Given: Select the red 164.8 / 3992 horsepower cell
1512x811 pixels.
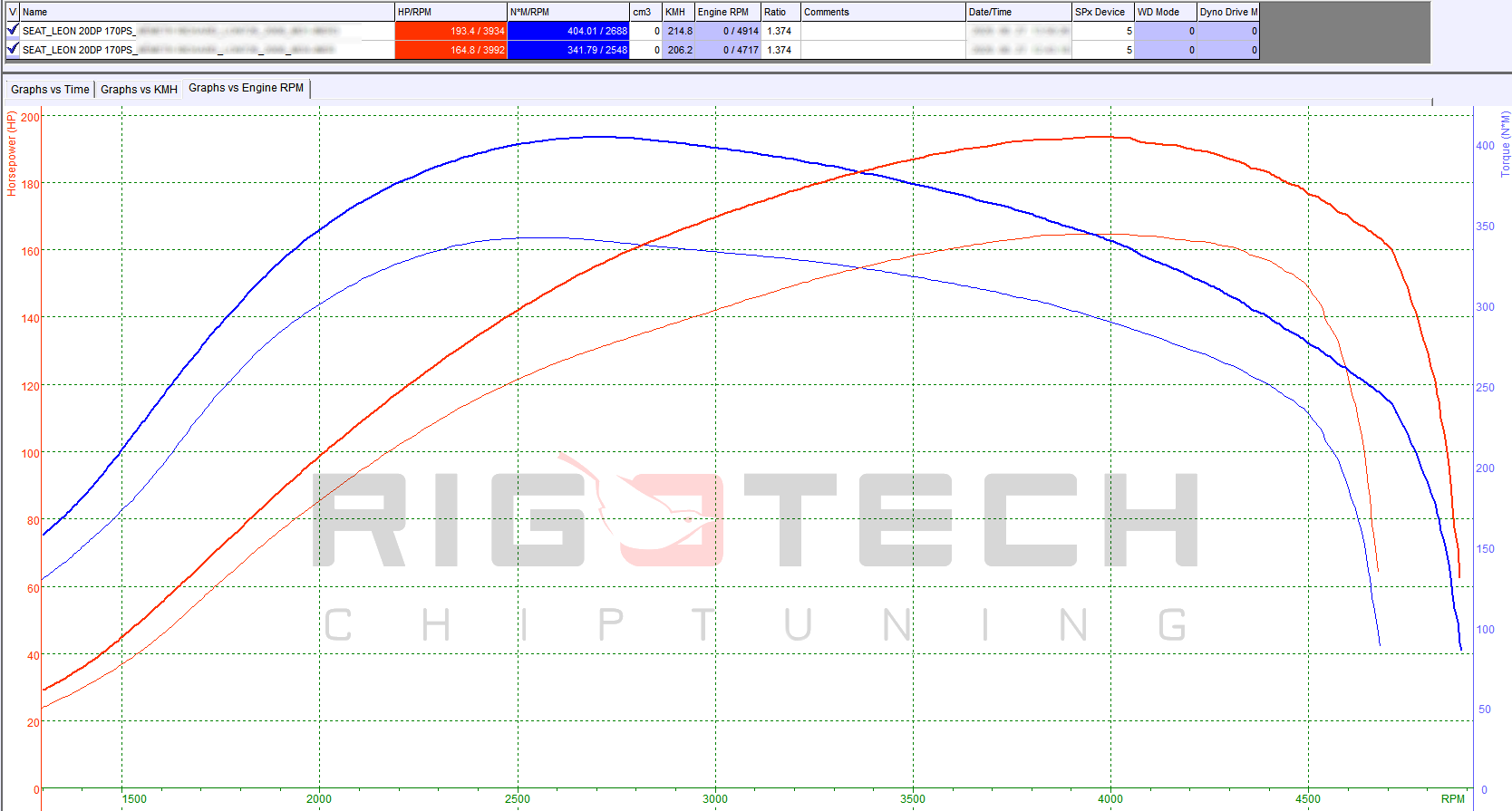Looking at the screenshot, I should 451,50.
